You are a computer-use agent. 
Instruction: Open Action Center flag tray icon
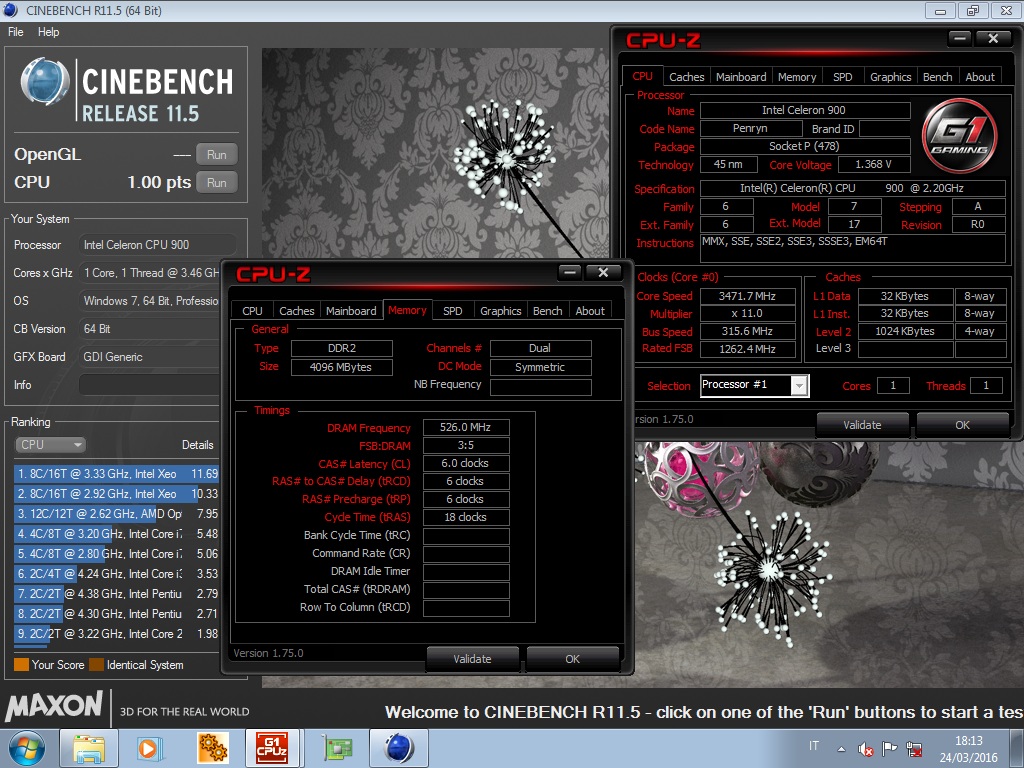889,749
